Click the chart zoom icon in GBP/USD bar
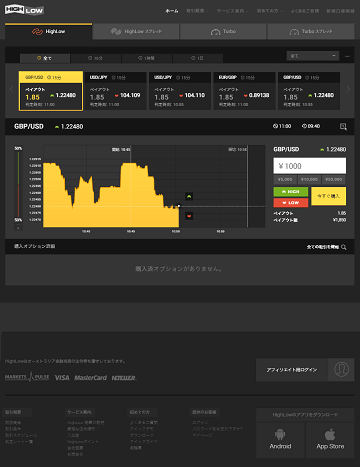 click(x=343, y=126)
